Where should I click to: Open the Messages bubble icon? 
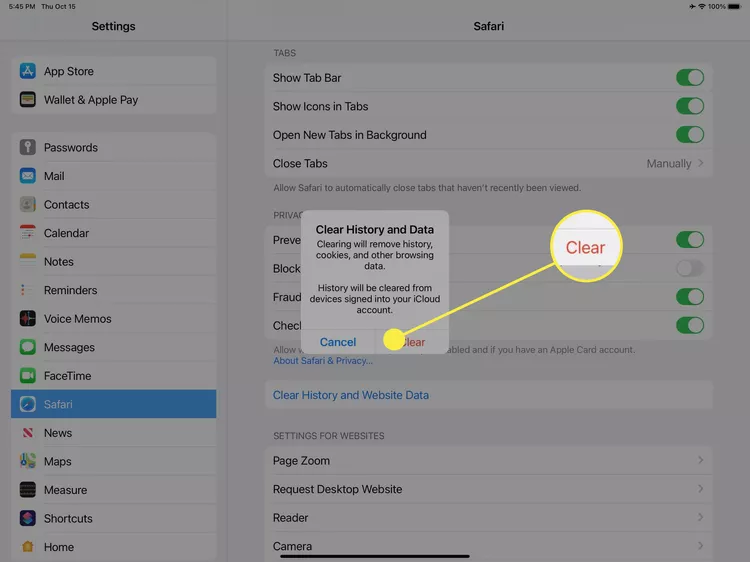28,347
